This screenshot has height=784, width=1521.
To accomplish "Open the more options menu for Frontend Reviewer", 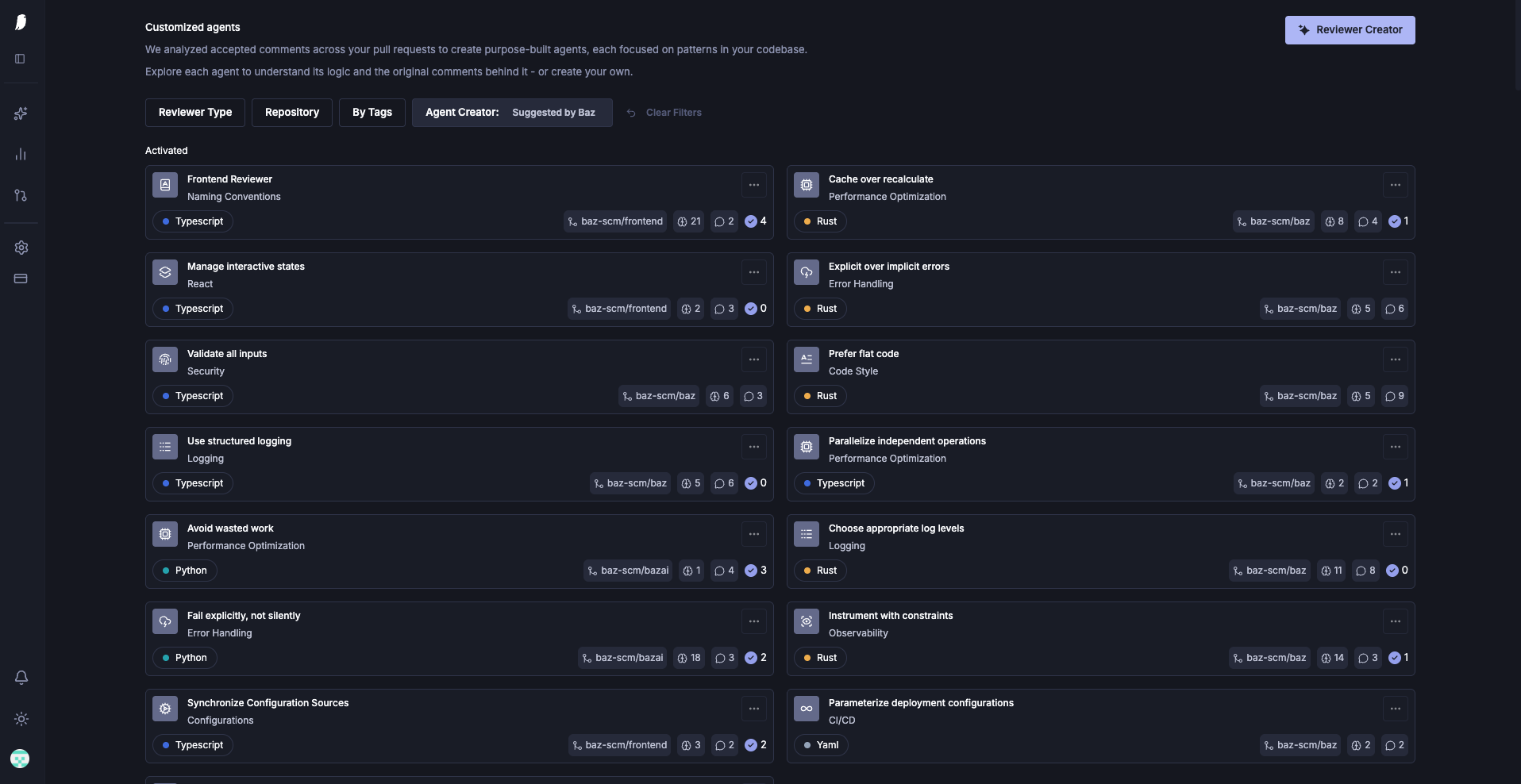I will click(754, 185).
